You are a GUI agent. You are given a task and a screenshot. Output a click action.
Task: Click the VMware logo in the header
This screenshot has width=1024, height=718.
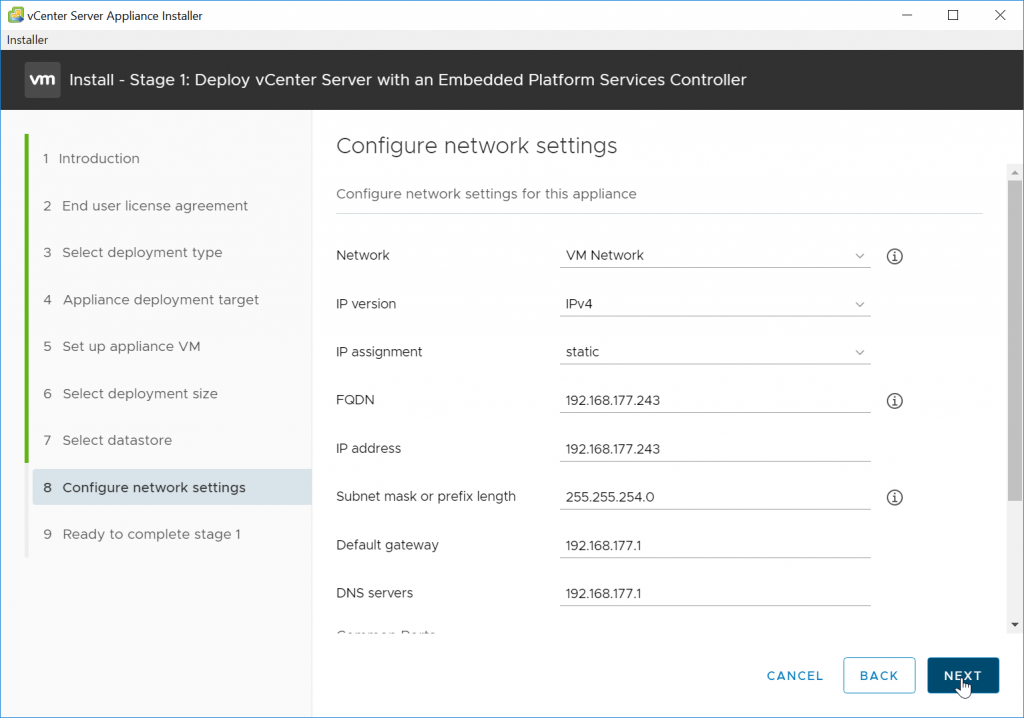42,80
